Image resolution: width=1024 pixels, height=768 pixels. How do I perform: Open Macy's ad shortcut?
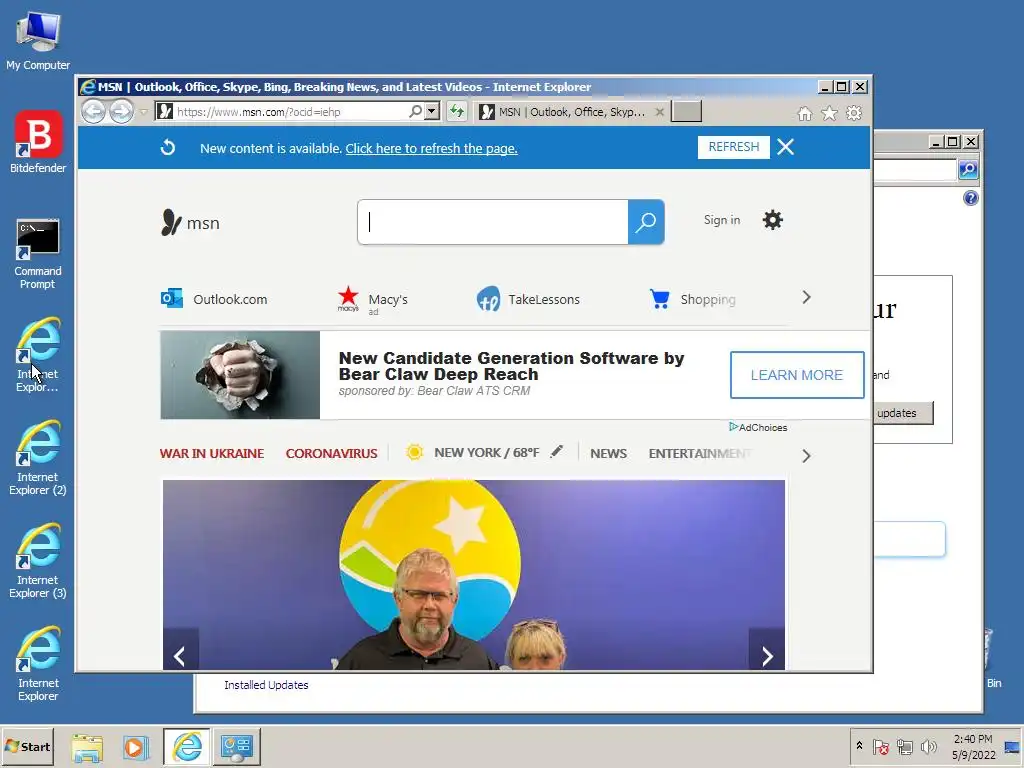click(x=372, y=300)
